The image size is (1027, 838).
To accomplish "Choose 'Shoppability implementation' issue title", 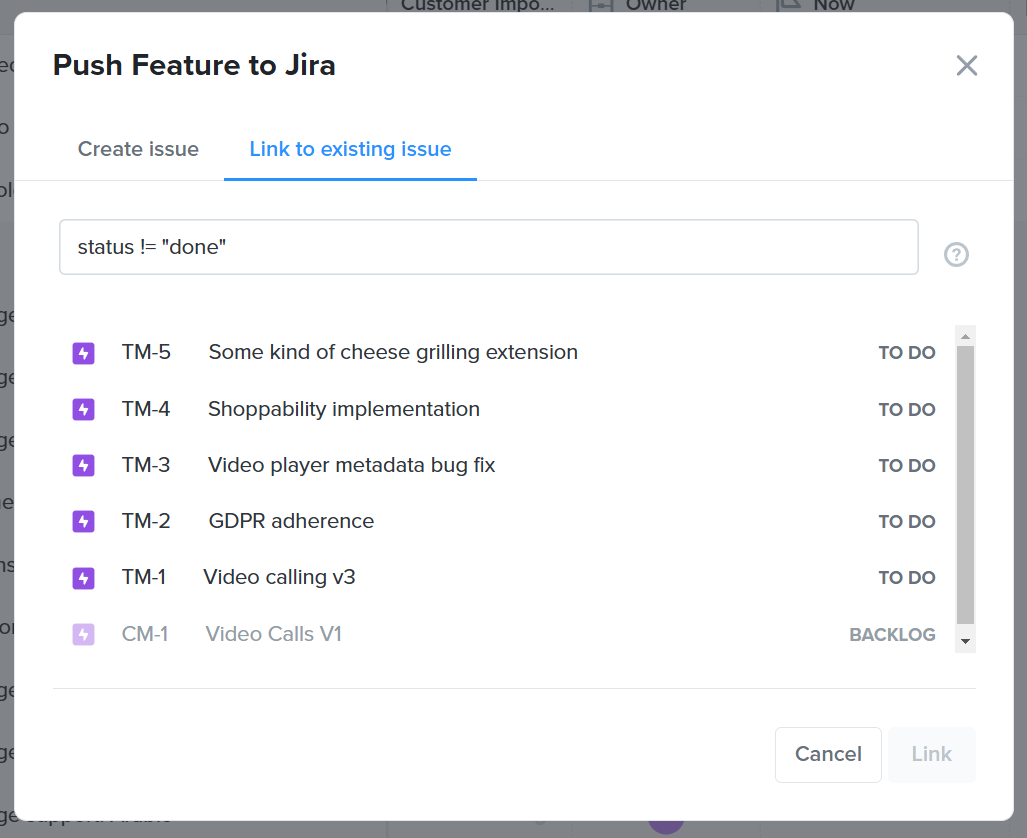I will click(x=344, y=409).
